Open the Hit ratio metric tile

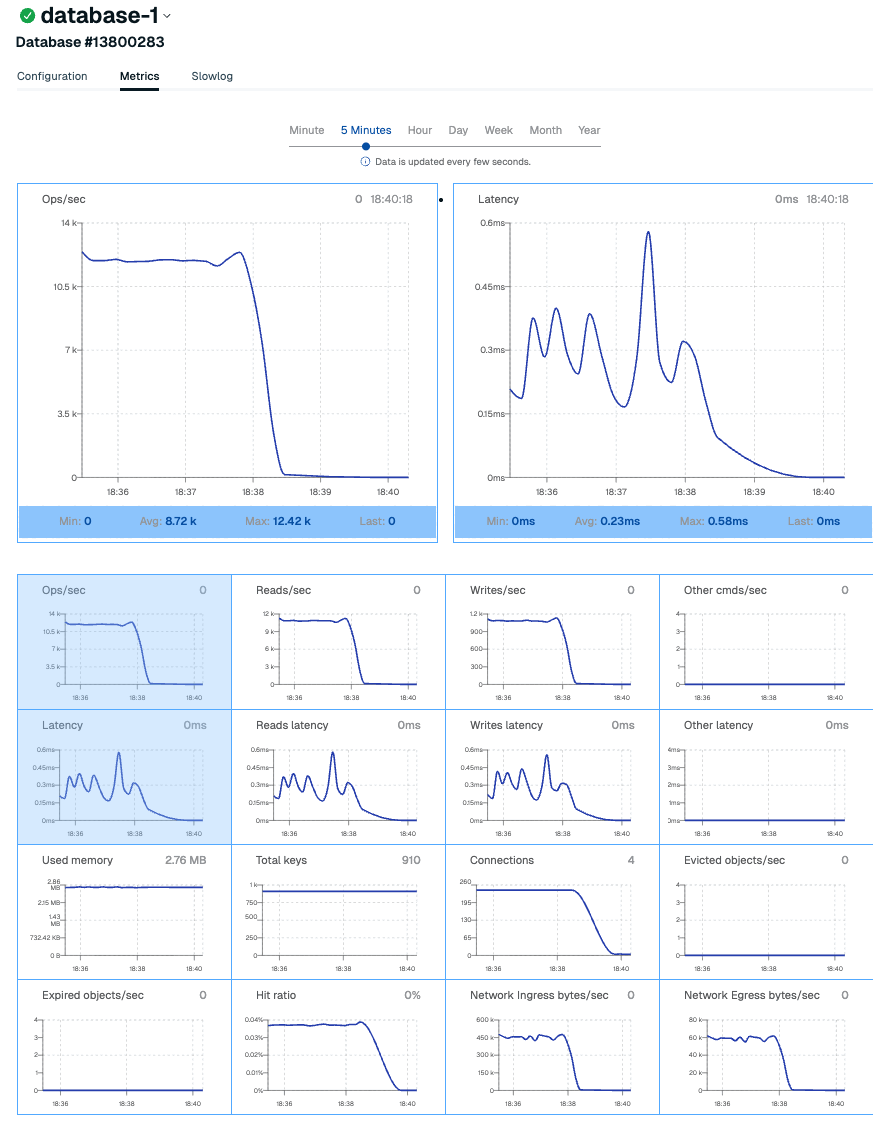338,1047
